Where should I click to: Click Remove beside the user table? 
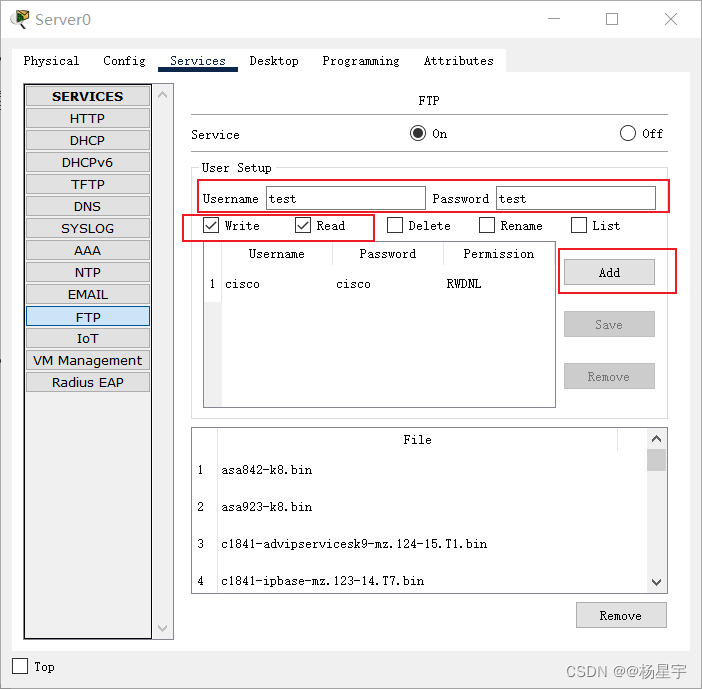[x=609, y=376]
